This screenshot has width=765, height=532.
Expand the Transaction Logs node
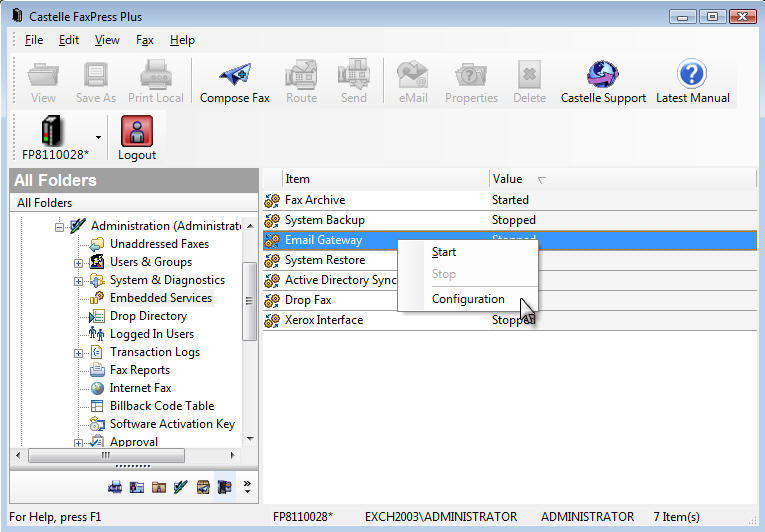(79, 352)
